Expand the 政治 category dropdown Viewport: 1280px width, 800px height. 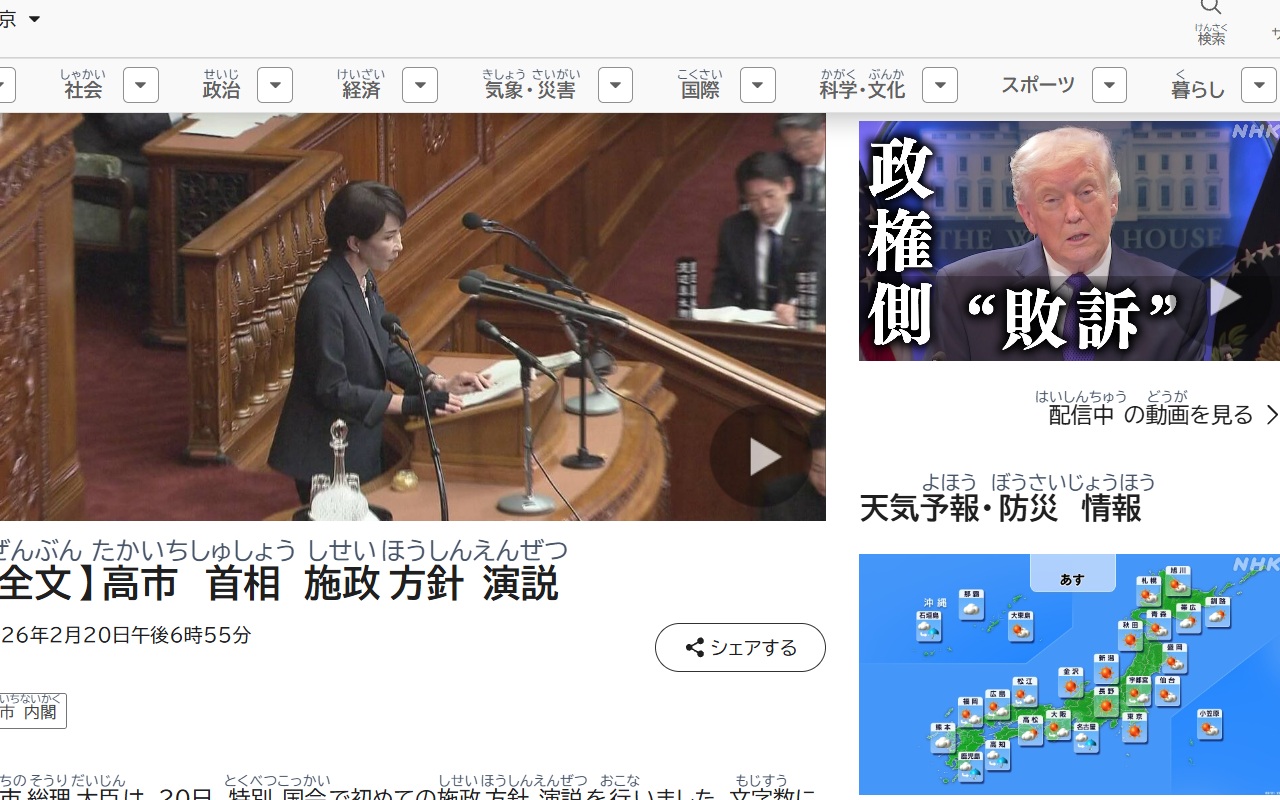coord(275,85)
